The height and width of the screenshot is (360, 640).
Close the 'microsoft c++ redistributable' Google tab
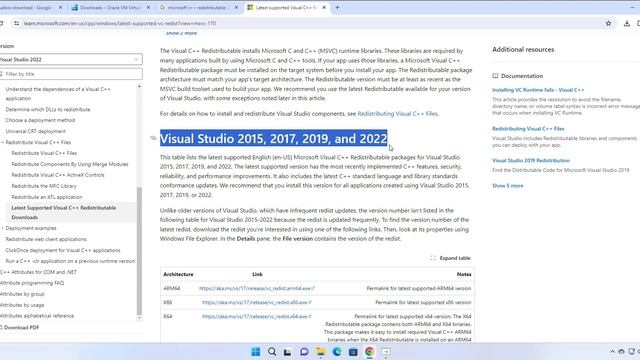pos(236,7)
